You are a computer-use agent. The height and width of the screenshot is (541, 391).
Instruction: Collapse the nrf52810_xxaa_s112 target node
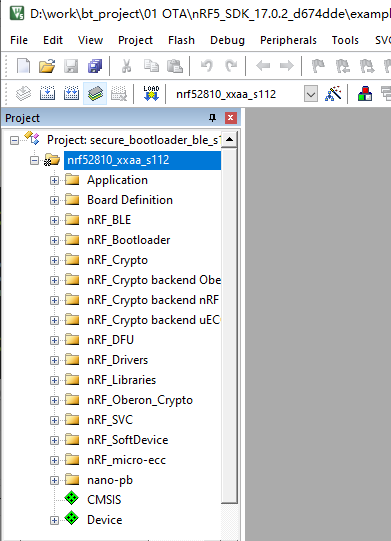click(34, 160)
